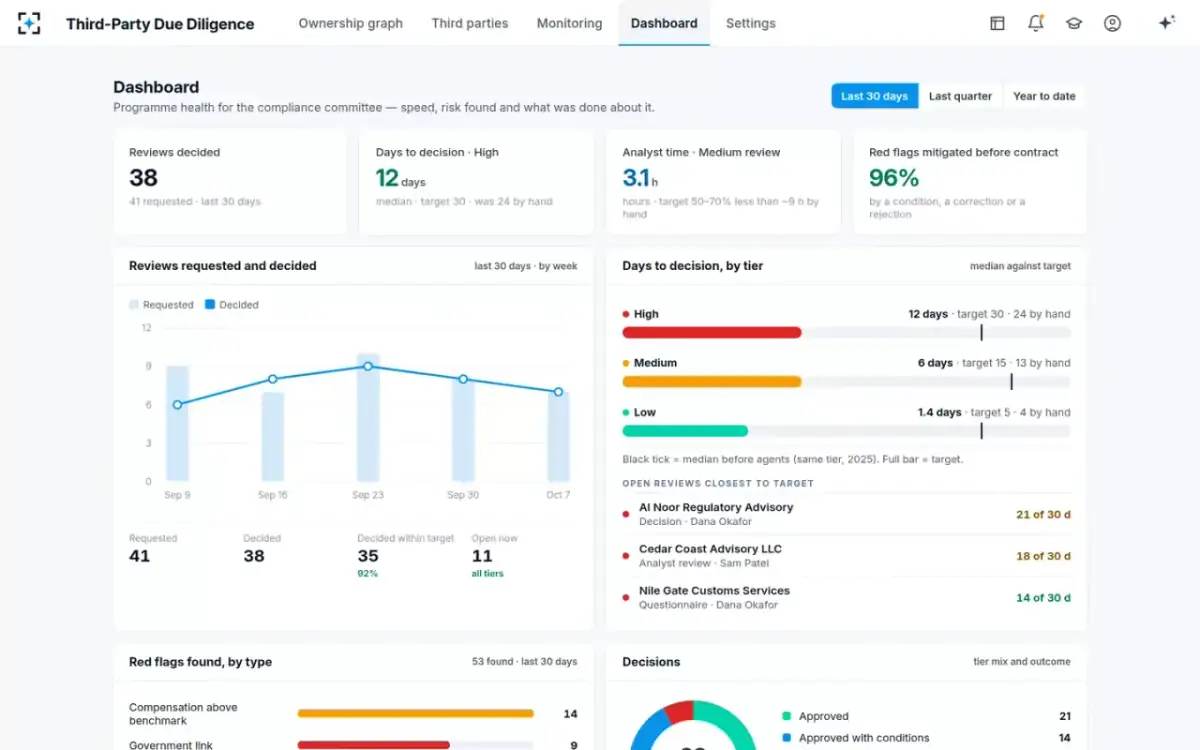
Task: Click the '14 of 30 d' value
Action: (x=1043, y=598)
